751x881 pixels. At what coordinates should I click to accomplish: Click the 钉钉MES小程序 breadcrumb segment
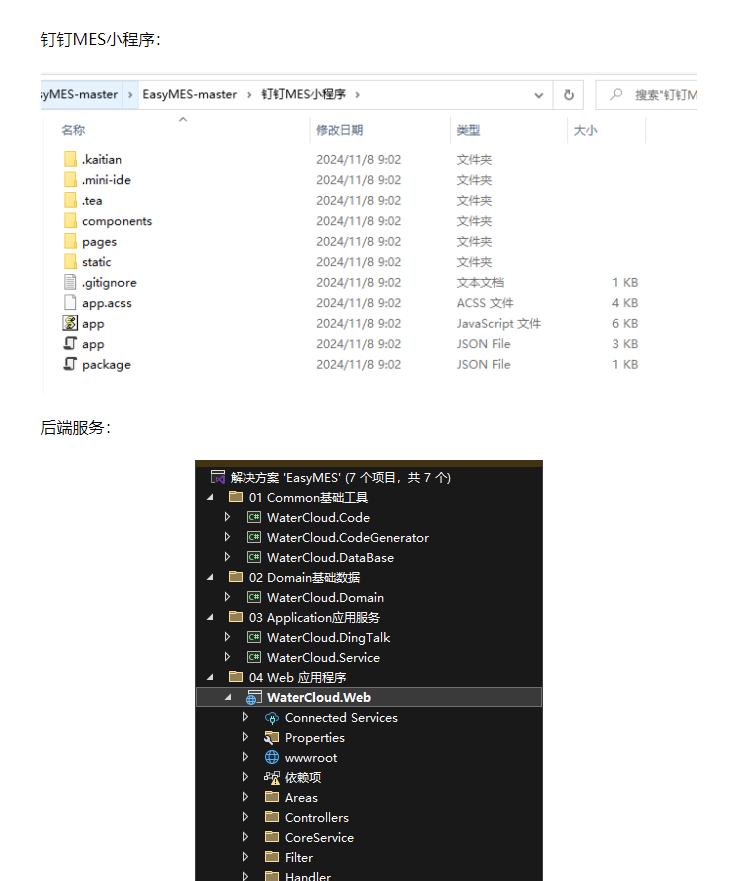click(x=303, y=94)
